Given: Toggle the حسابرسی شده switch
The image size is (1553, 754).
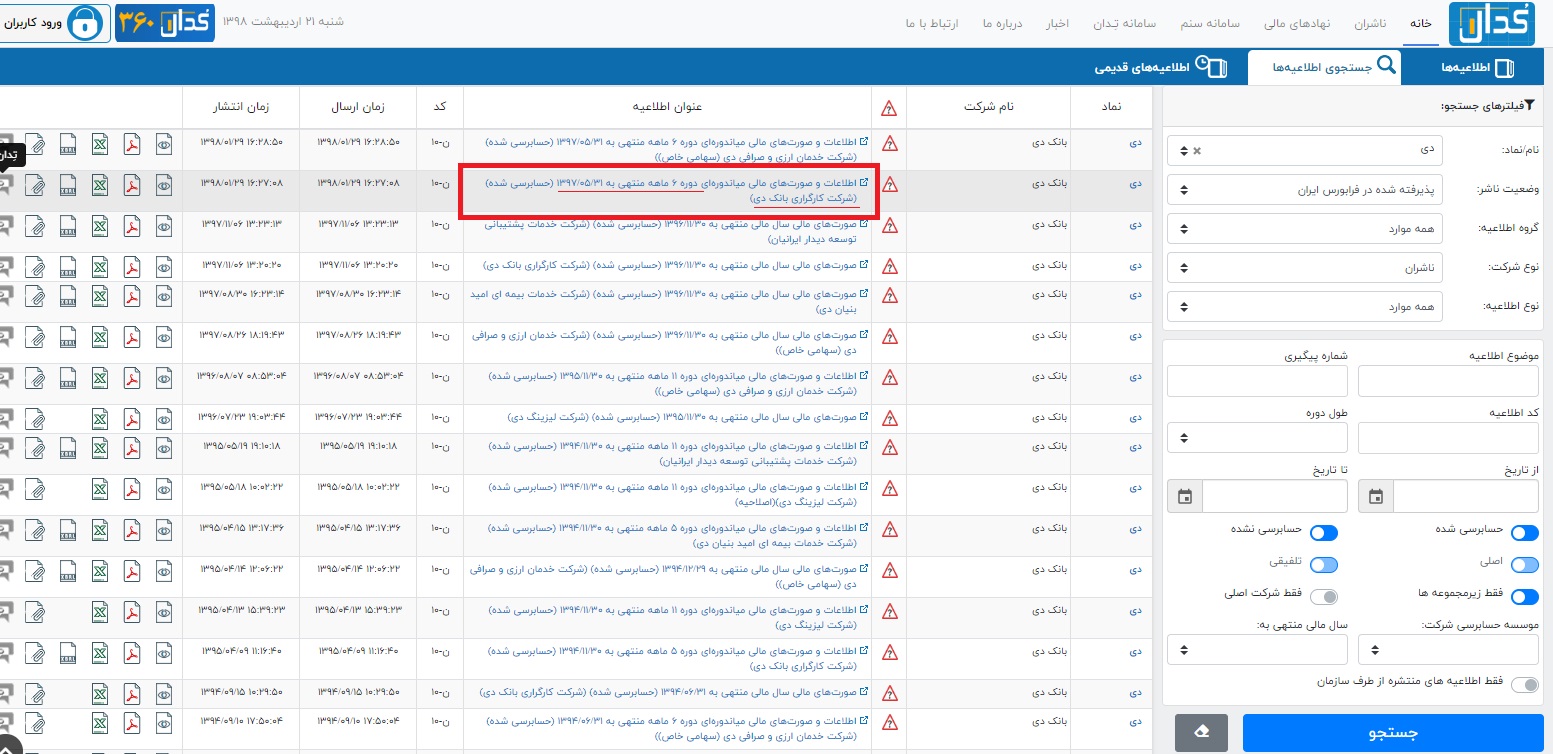Looking at the screenshot, I should pos(1524,533).
